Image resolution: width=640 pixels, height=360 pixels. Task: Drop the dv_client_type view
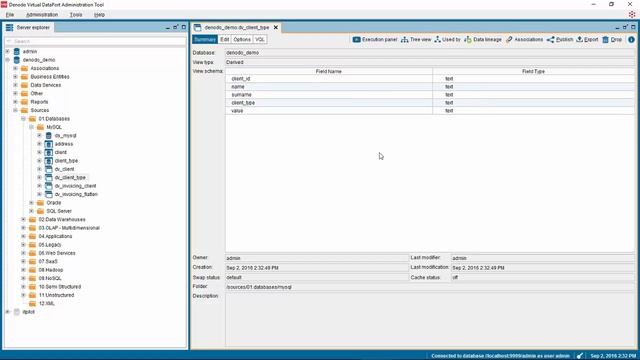(612, 40)
